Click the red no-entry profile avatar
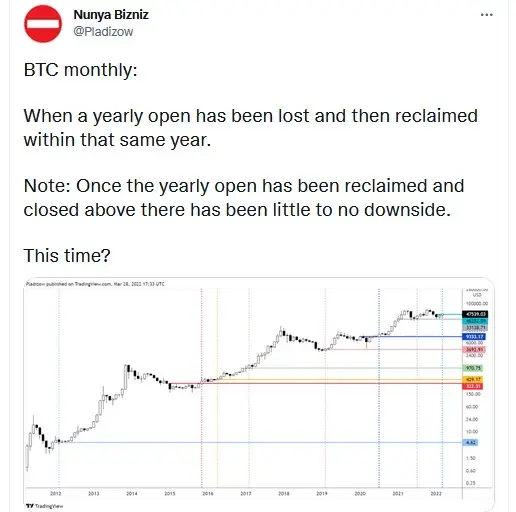This screenshot has width=516, height=512. point(43,24)
